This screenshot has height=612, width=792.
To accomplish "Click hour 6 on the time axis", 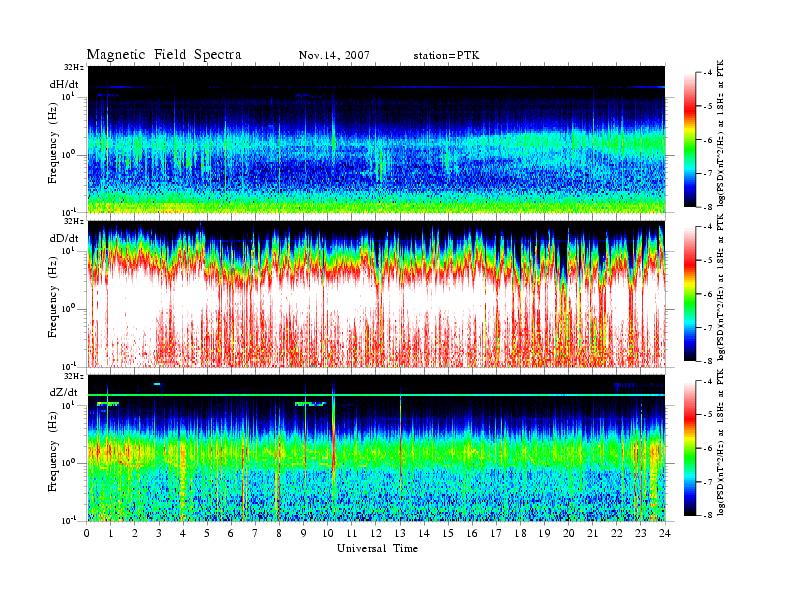I will click(231, 533).
